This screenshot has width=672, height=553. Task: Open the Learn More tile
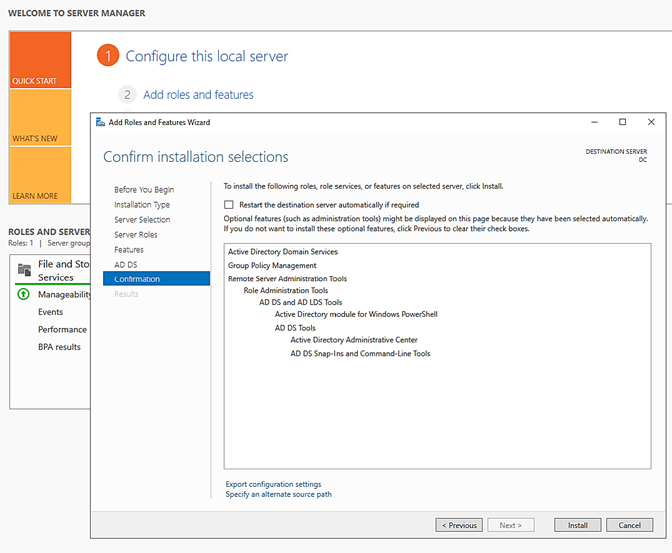coord(40,175)
